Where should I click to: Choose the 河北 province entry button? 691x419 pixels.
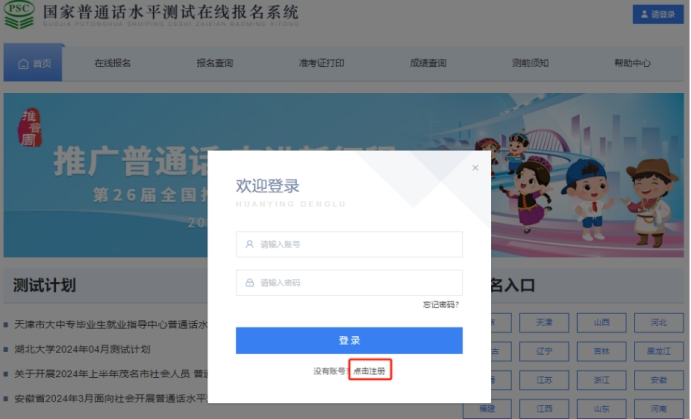point(657,323)
